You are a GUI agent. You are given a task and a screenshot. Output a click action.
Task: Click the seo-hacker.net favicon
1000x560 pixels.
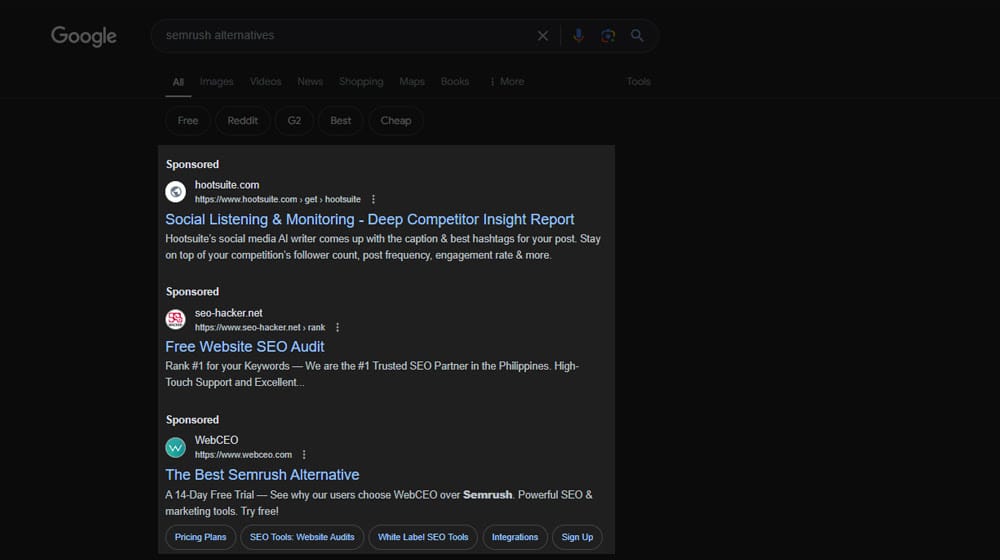coord(175,319)
